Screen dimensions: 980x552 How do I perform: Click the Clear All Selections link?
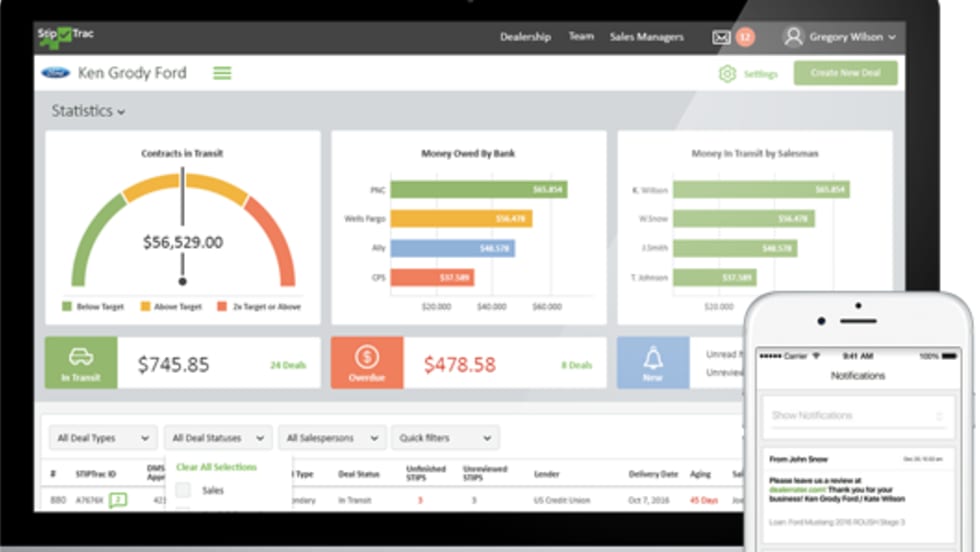[216, 467]
